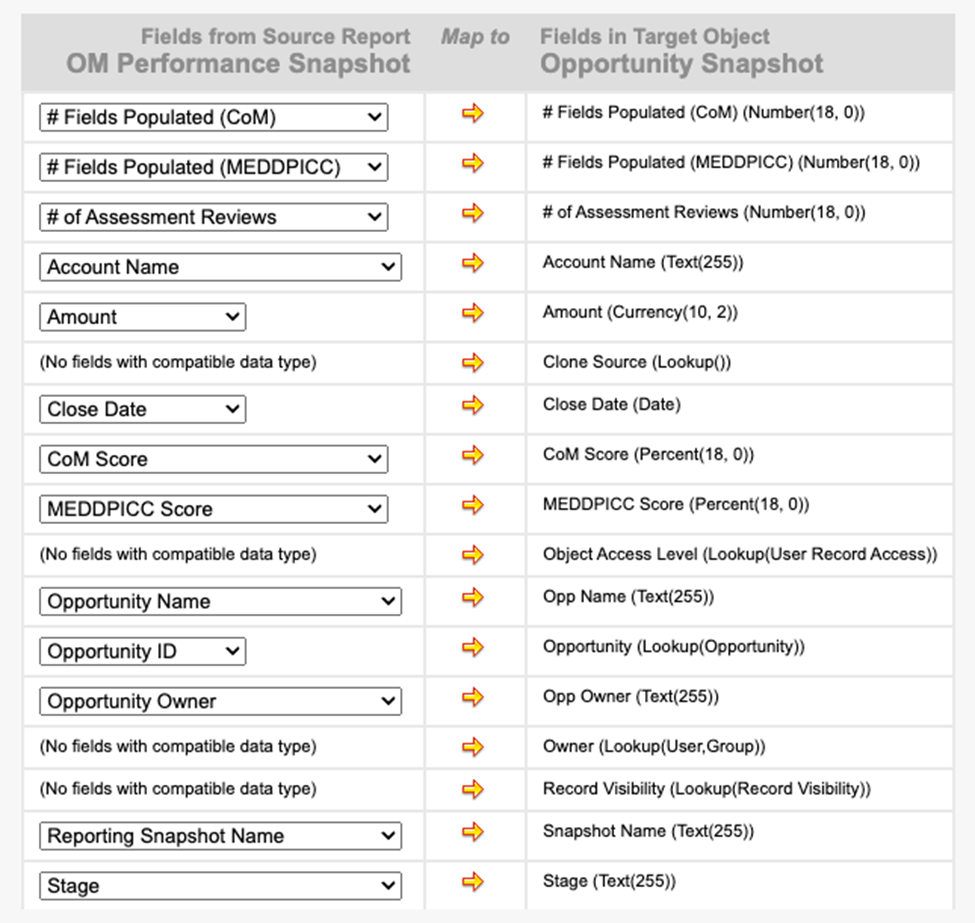Expand the Reporting Snapshot Name dropdown
The width and height of the screenshot is (975, 923).
pos(220,836)
